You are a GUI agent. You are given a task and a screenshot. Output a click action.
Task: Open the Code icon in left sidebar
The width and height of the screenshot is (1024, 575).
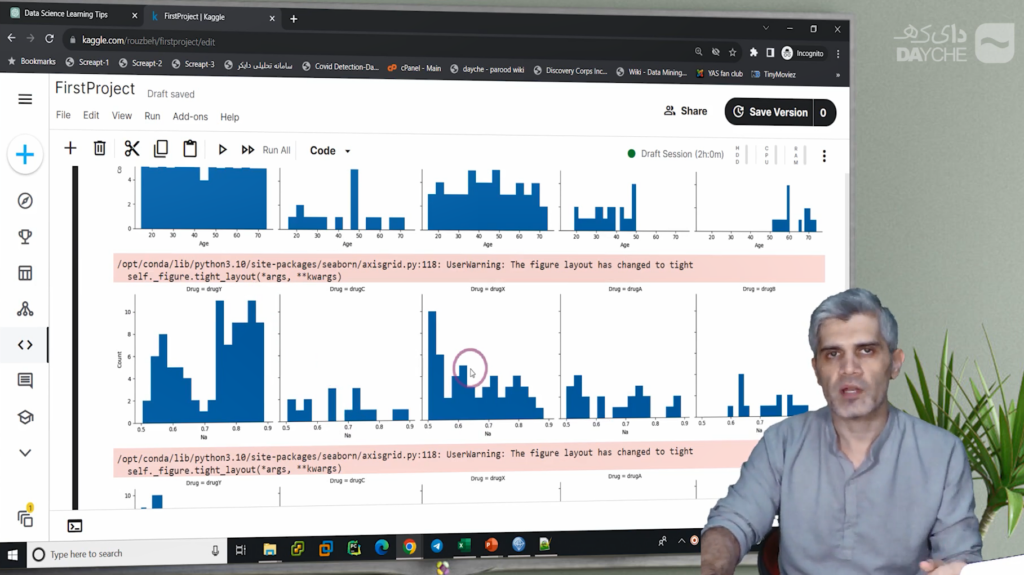pos(25,345)
